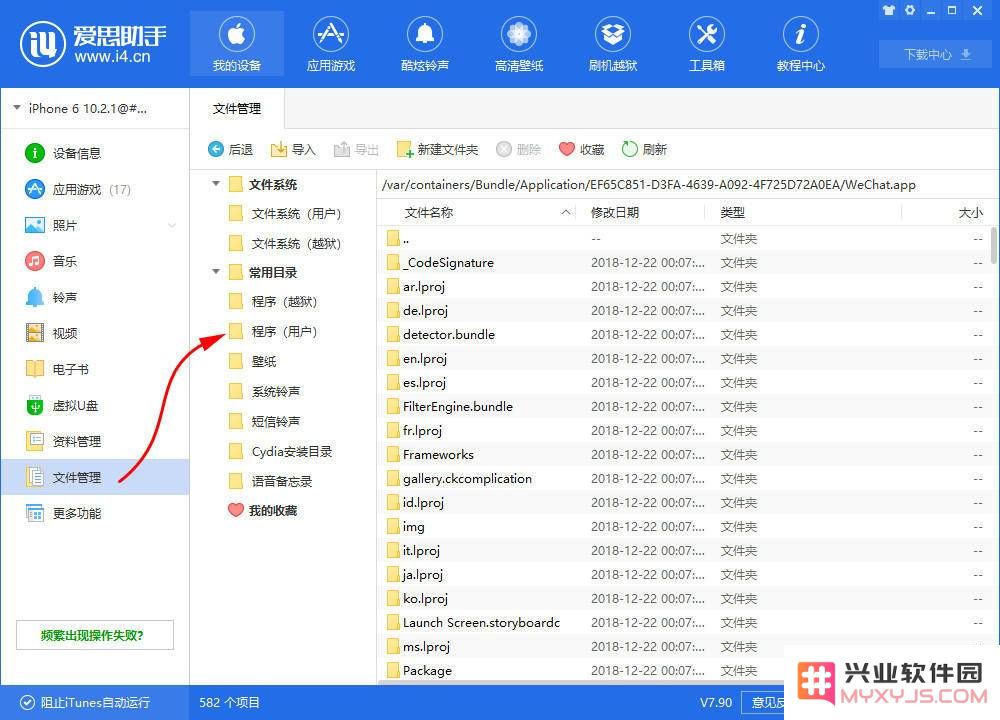Viewport: 1000px width, 720px height.
Task: Select 程序 (越狱) tree item
Action: pos(273,302)
